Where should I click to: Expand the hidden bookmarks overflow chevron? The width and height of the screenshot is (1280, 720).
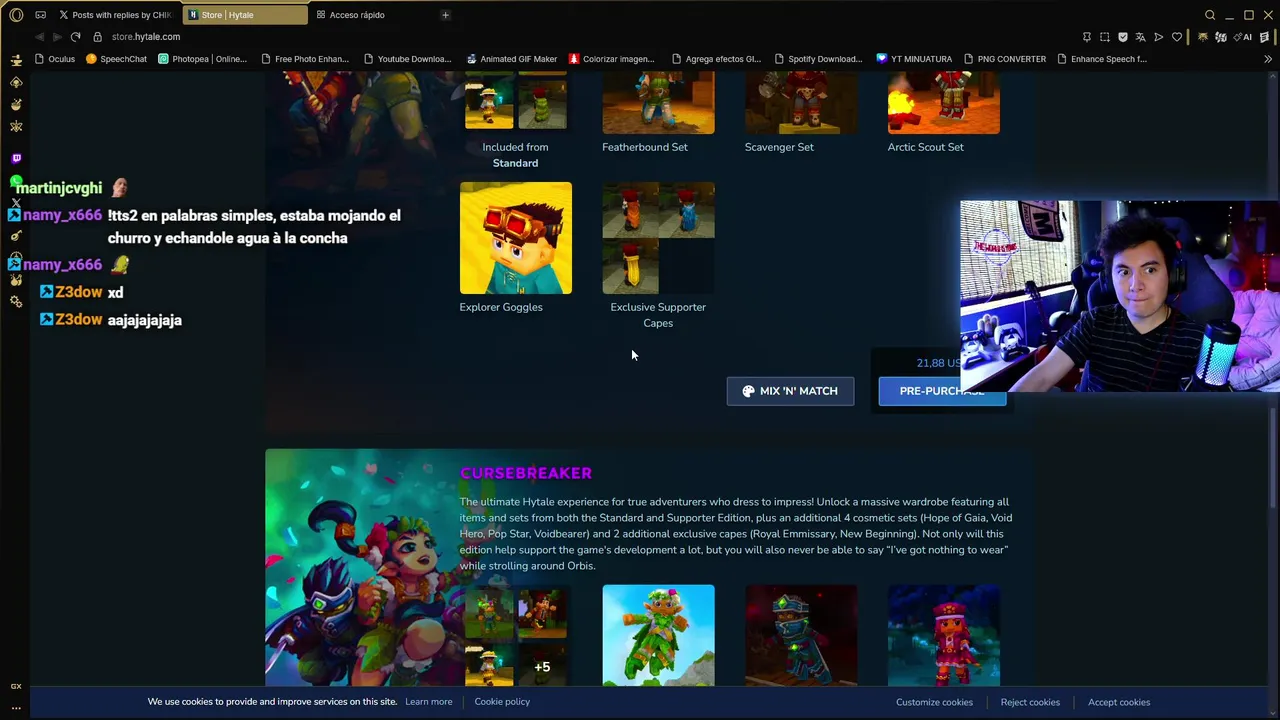coord(1268,59)
